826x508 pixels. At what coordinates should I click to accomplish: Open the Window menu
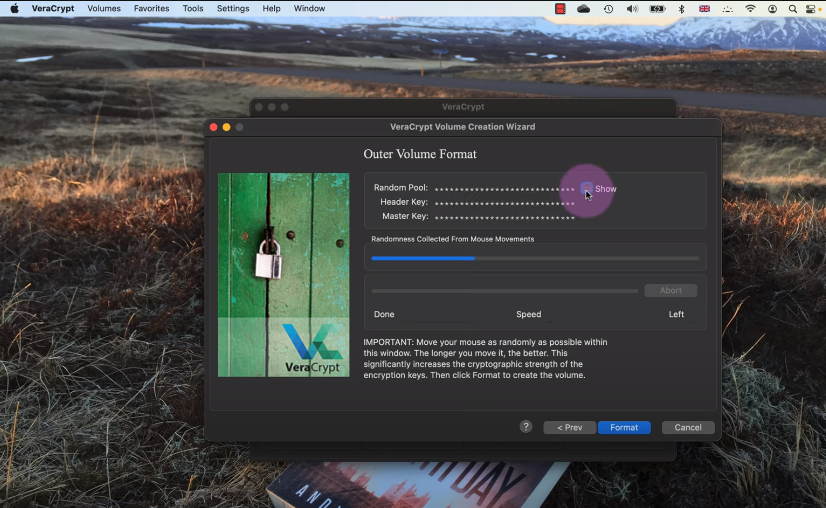tap(309, 8)
